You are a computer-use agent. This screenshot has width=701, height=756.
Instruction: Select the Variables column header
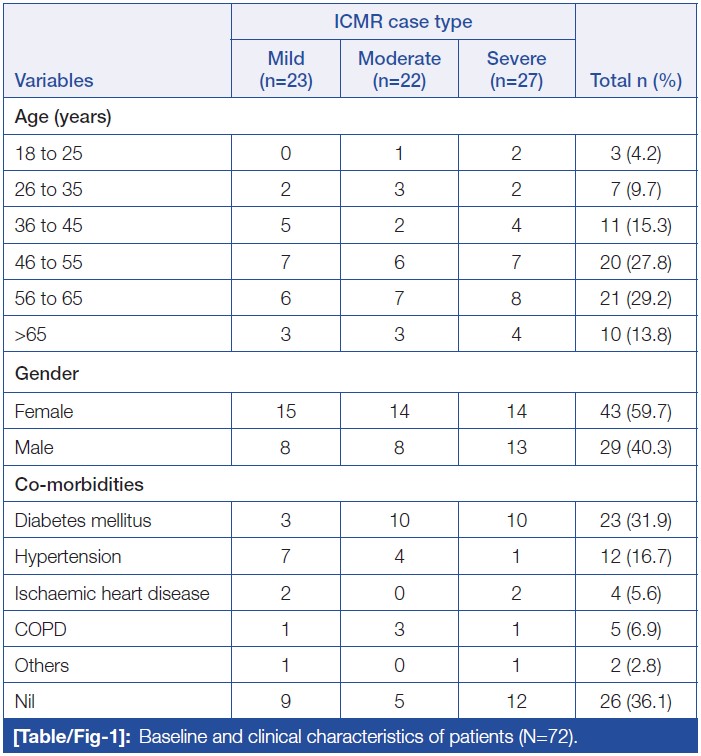(54, 81)
